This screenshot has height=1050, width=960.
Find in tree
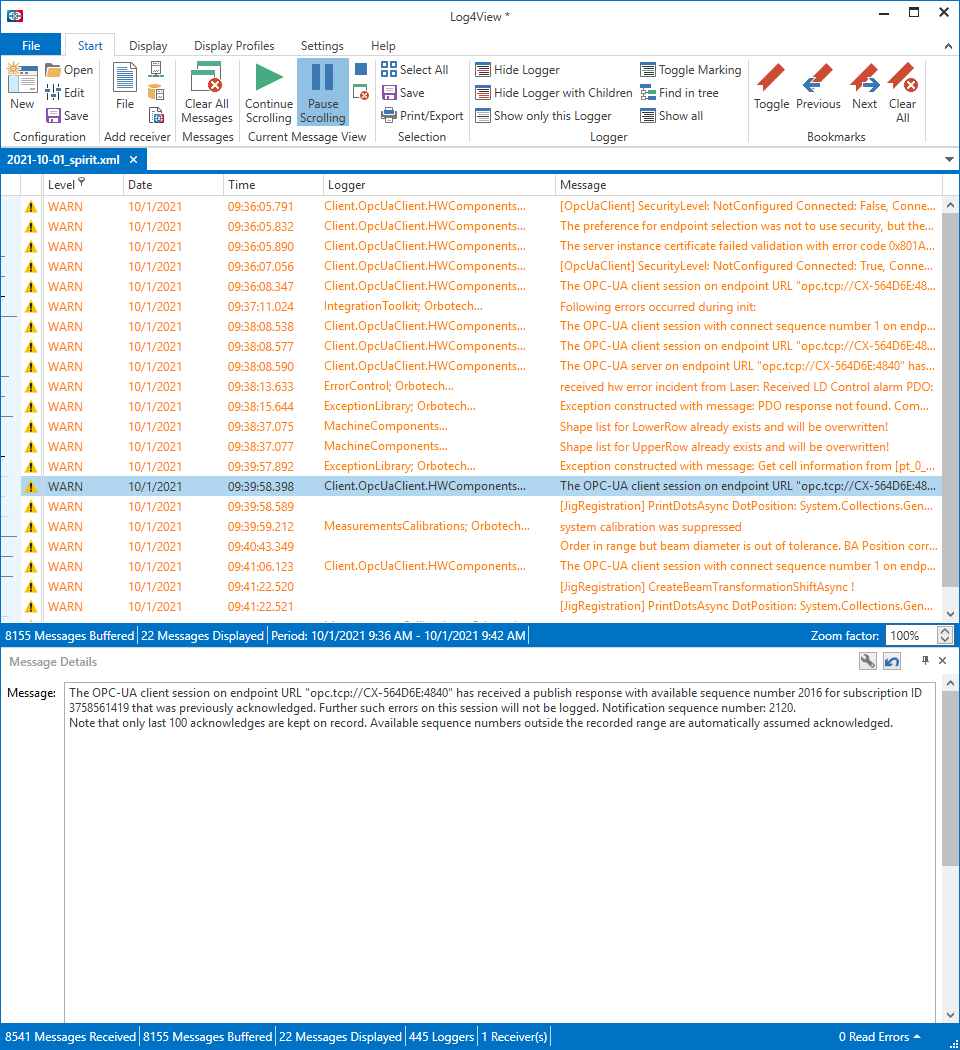(679, 92)
